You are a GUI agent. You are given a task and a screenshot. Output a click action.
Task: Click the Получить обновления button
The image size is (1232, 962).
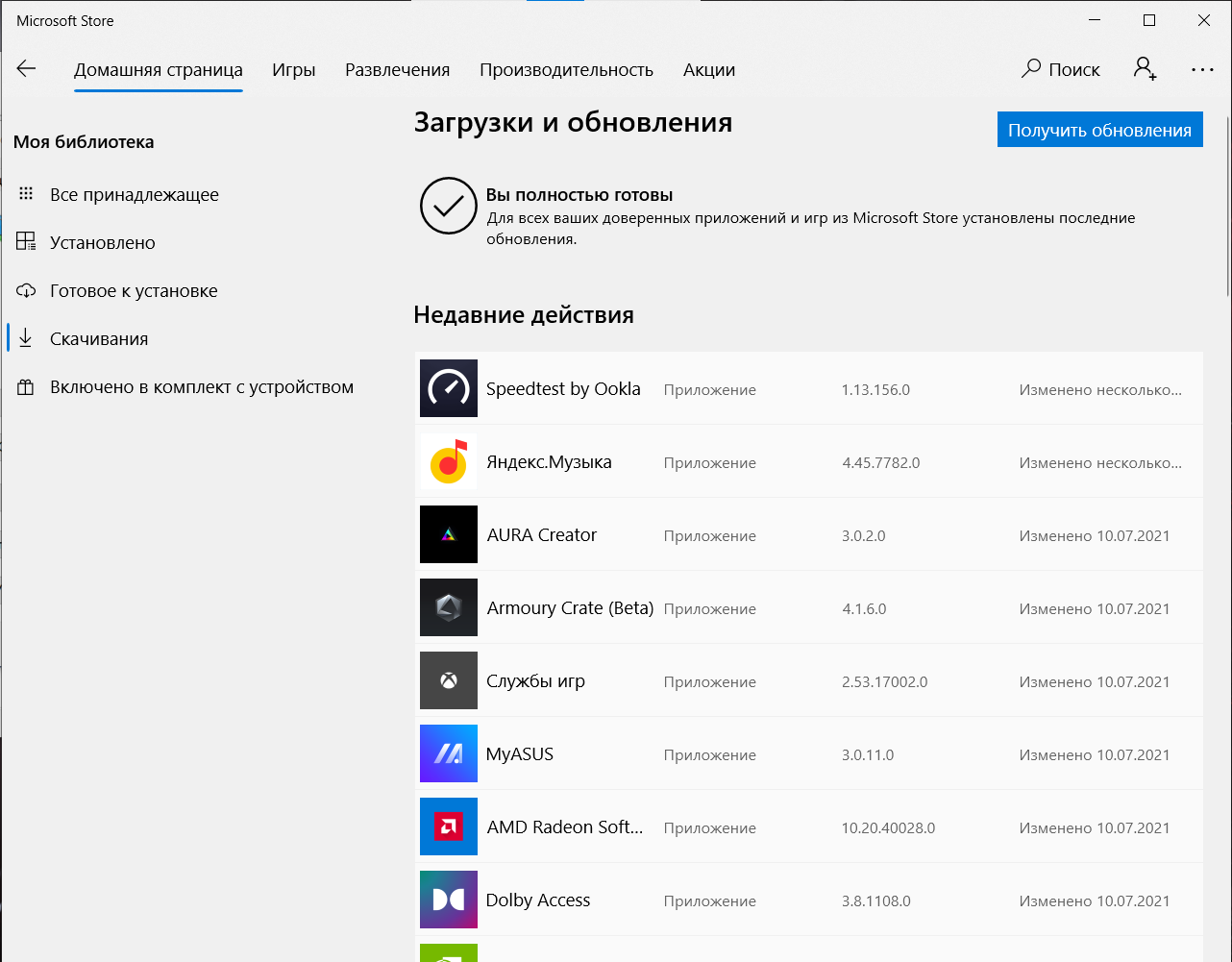click(x=1100, y=130)
